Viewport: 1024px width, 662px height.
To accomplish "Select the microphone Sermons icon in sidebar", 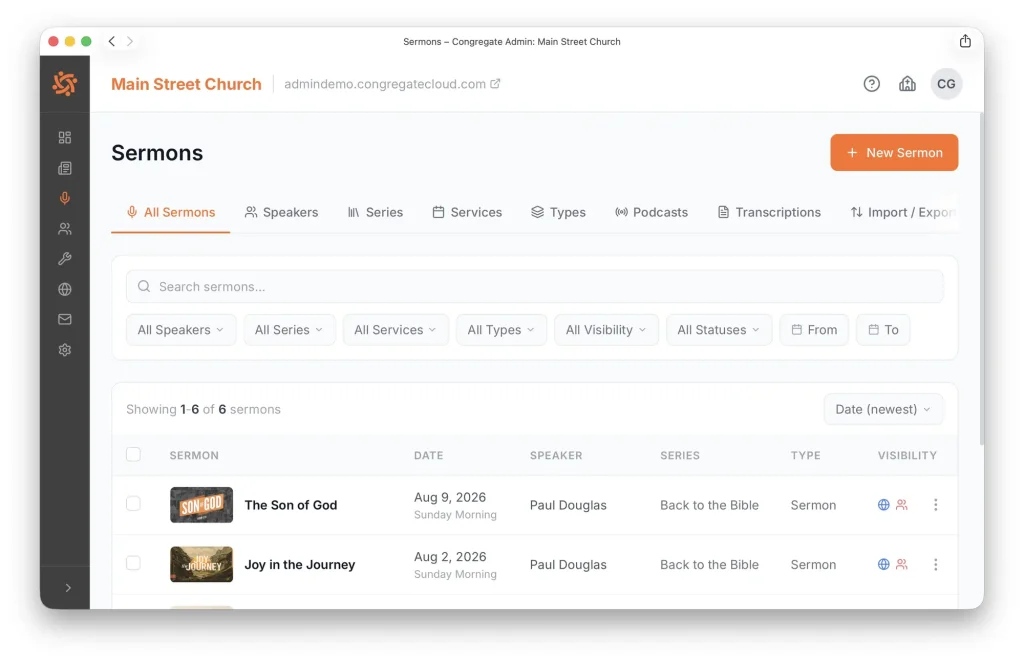I will coord(65,198).
